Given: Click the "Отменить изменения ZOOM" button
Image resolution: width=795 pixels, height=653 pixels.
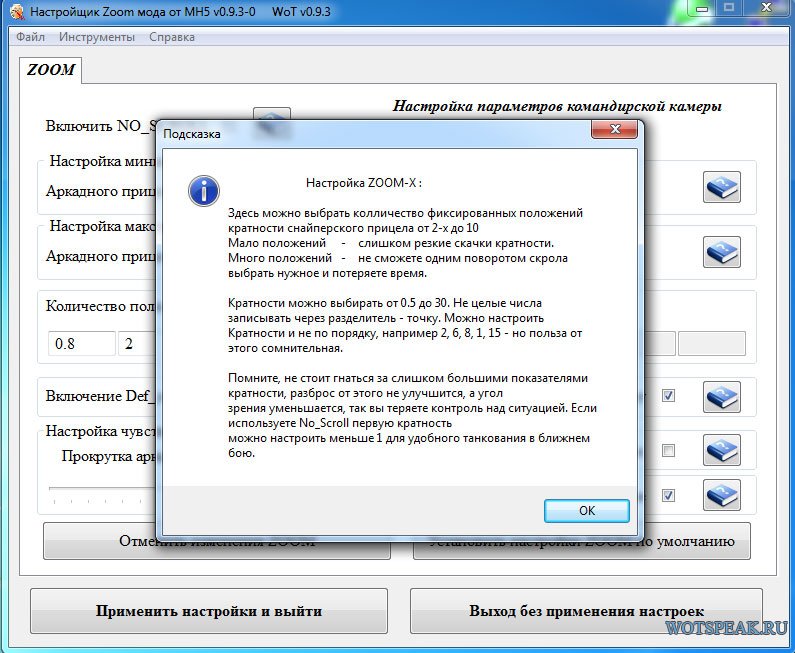Looking at the screenshot, I should 100,542.
